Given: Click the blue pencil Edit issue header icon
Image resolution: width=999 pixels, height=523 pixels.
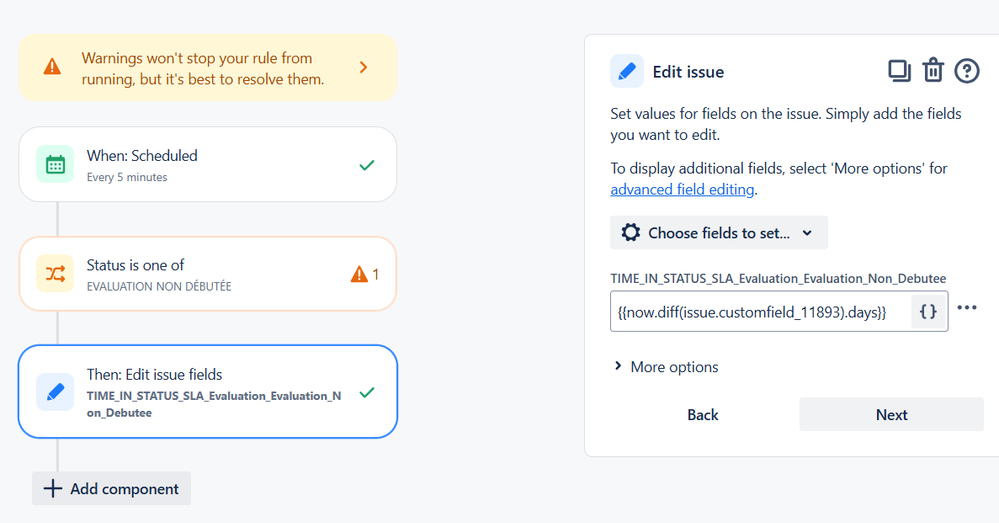Looking at the screenshot, I should pyautogui.click(x=627, y=72).
